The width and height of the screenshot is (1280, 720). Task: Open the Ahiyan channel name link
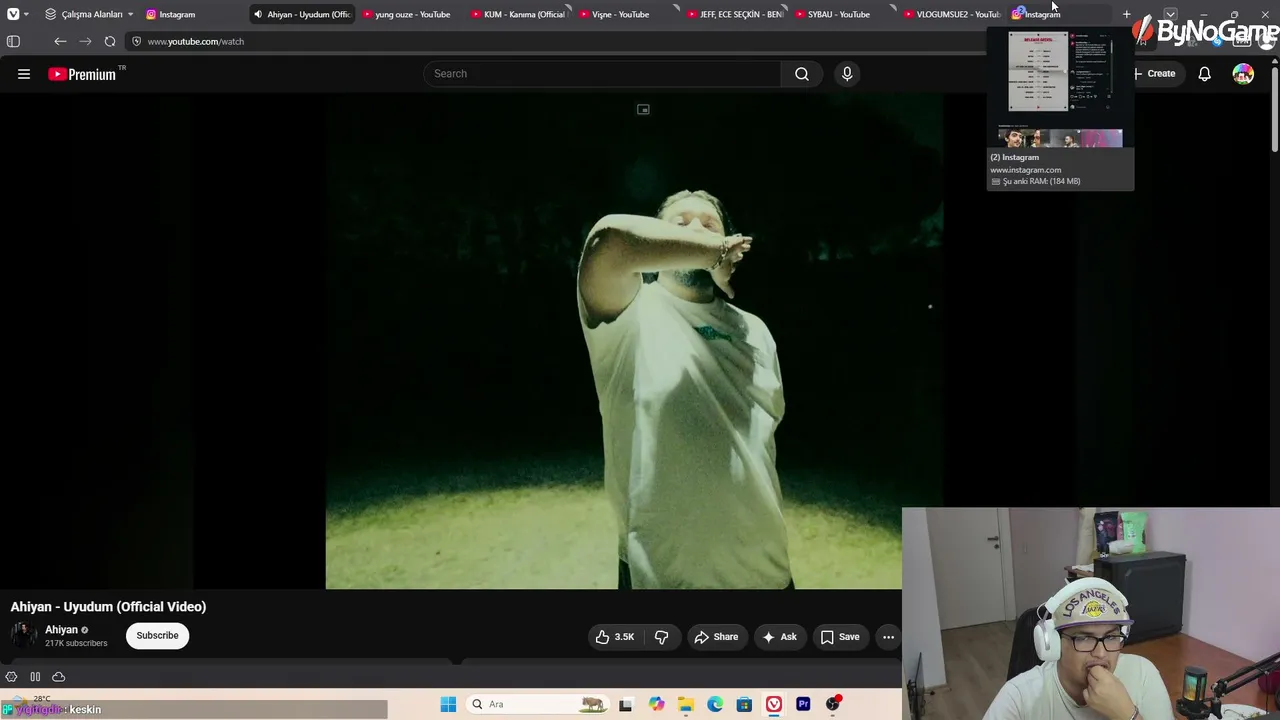(61, 630)
